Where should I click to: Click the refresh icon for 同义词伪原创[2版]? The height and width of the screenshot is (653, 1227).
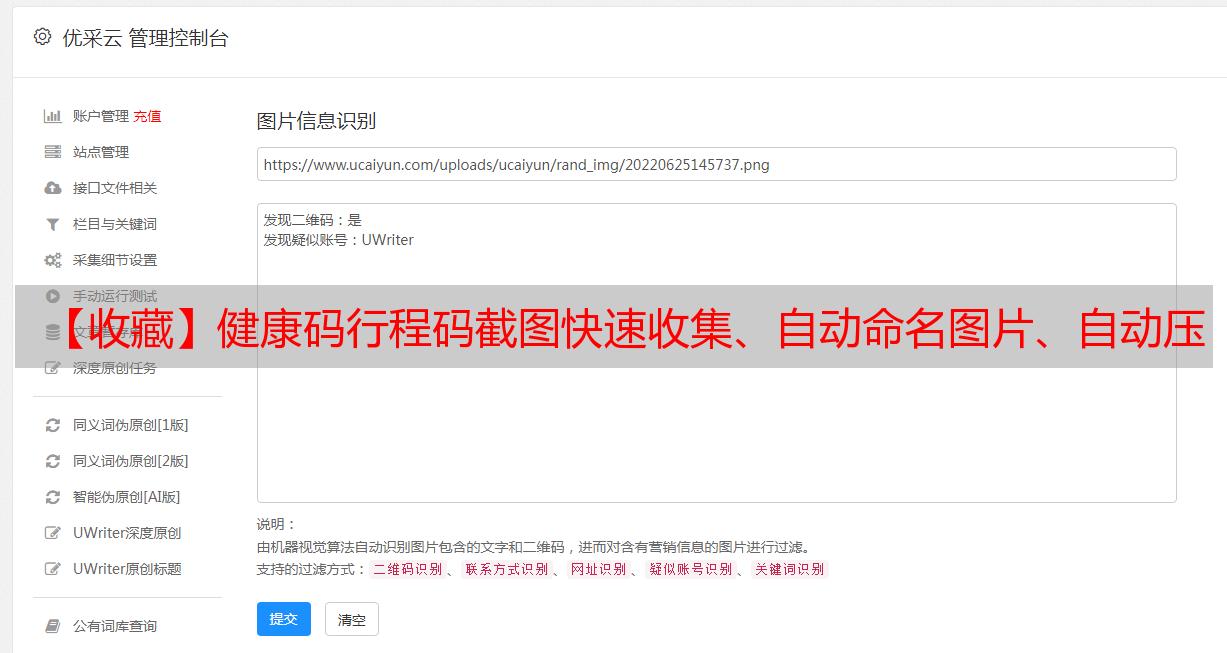(x=53, y=461)
